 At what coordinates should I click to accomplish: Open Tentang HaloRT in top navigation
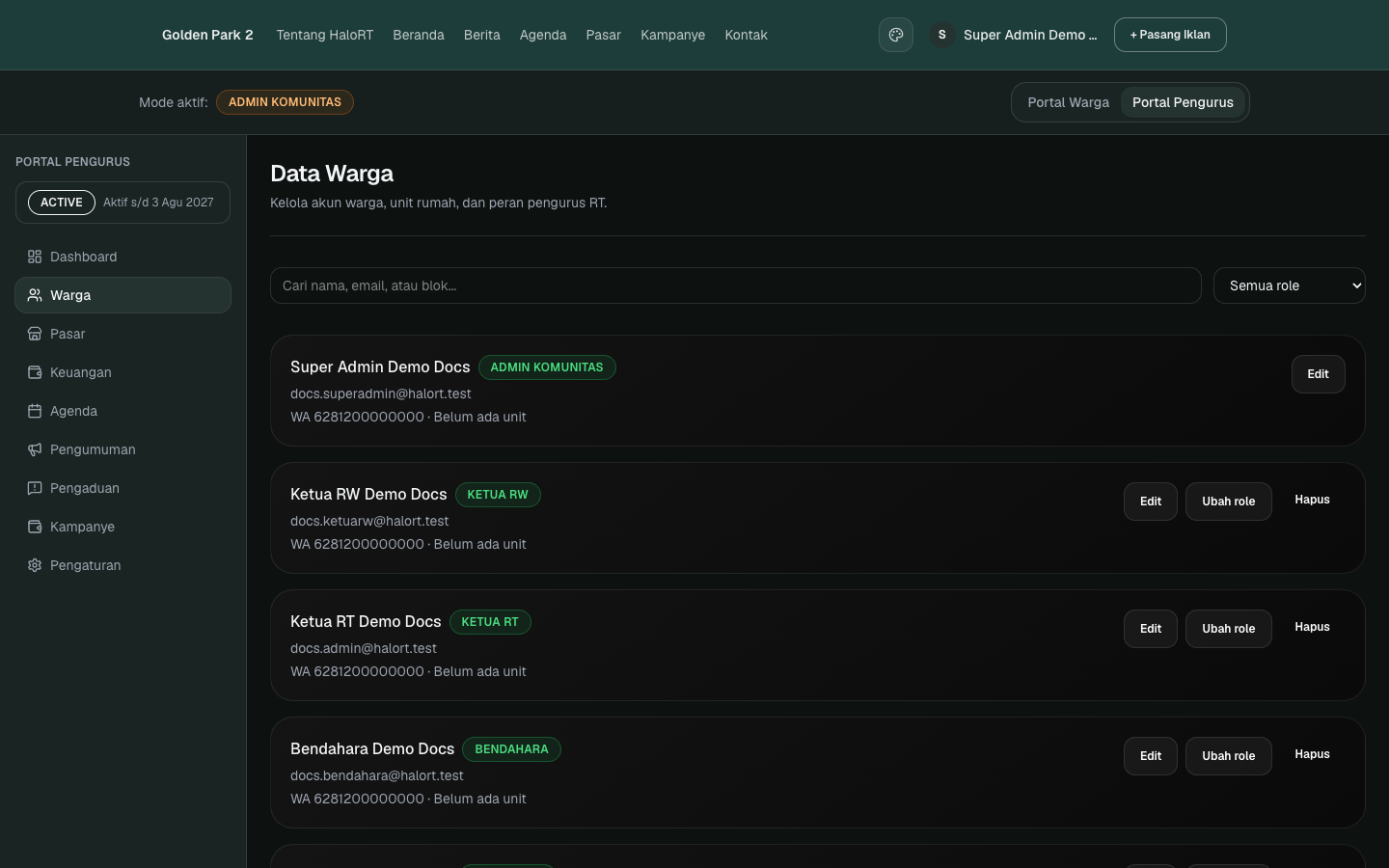click(324, 35)
